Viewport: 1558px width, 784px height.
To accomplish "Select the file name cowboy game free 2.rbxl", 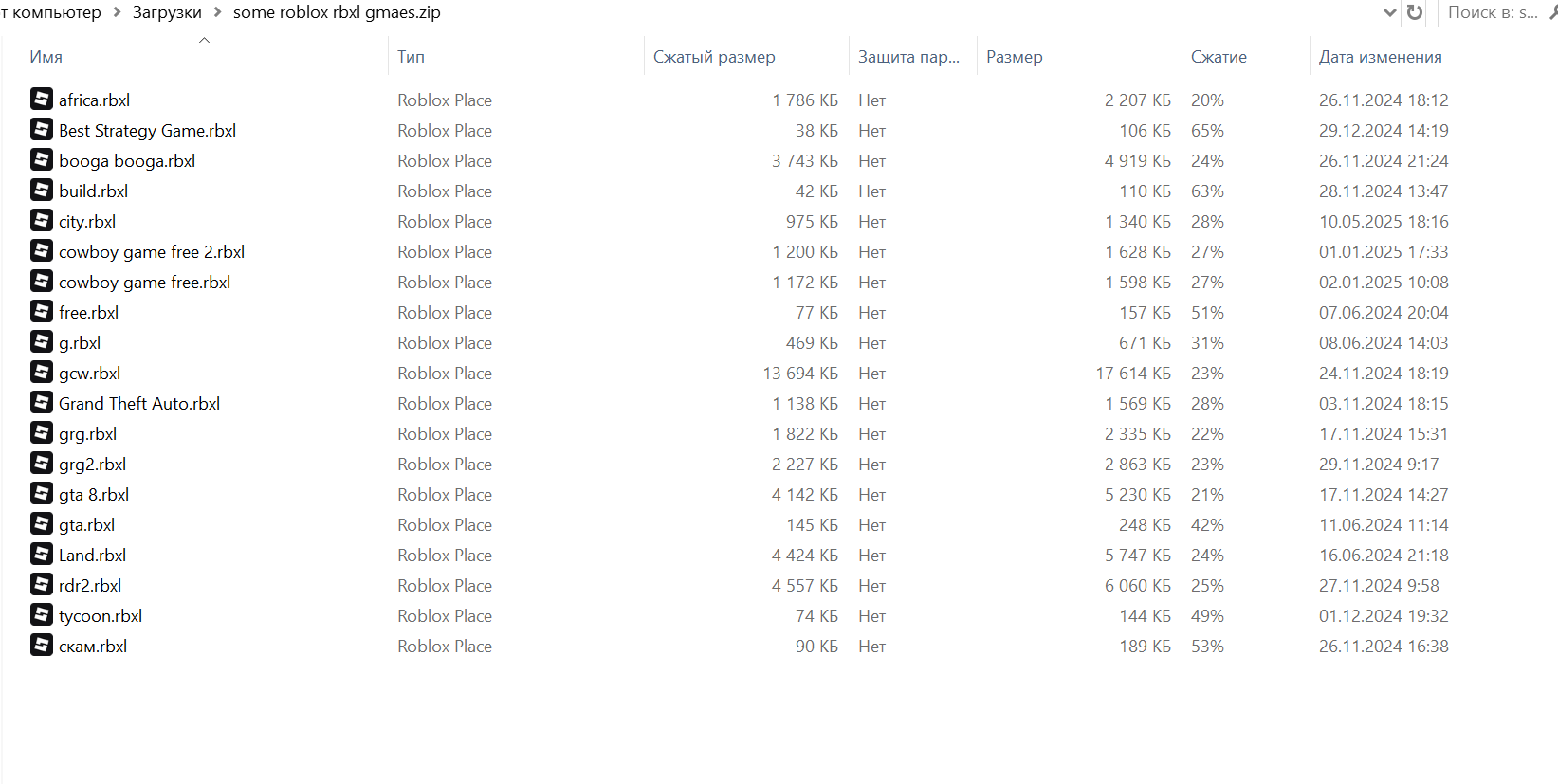I will tap(152, 251).
